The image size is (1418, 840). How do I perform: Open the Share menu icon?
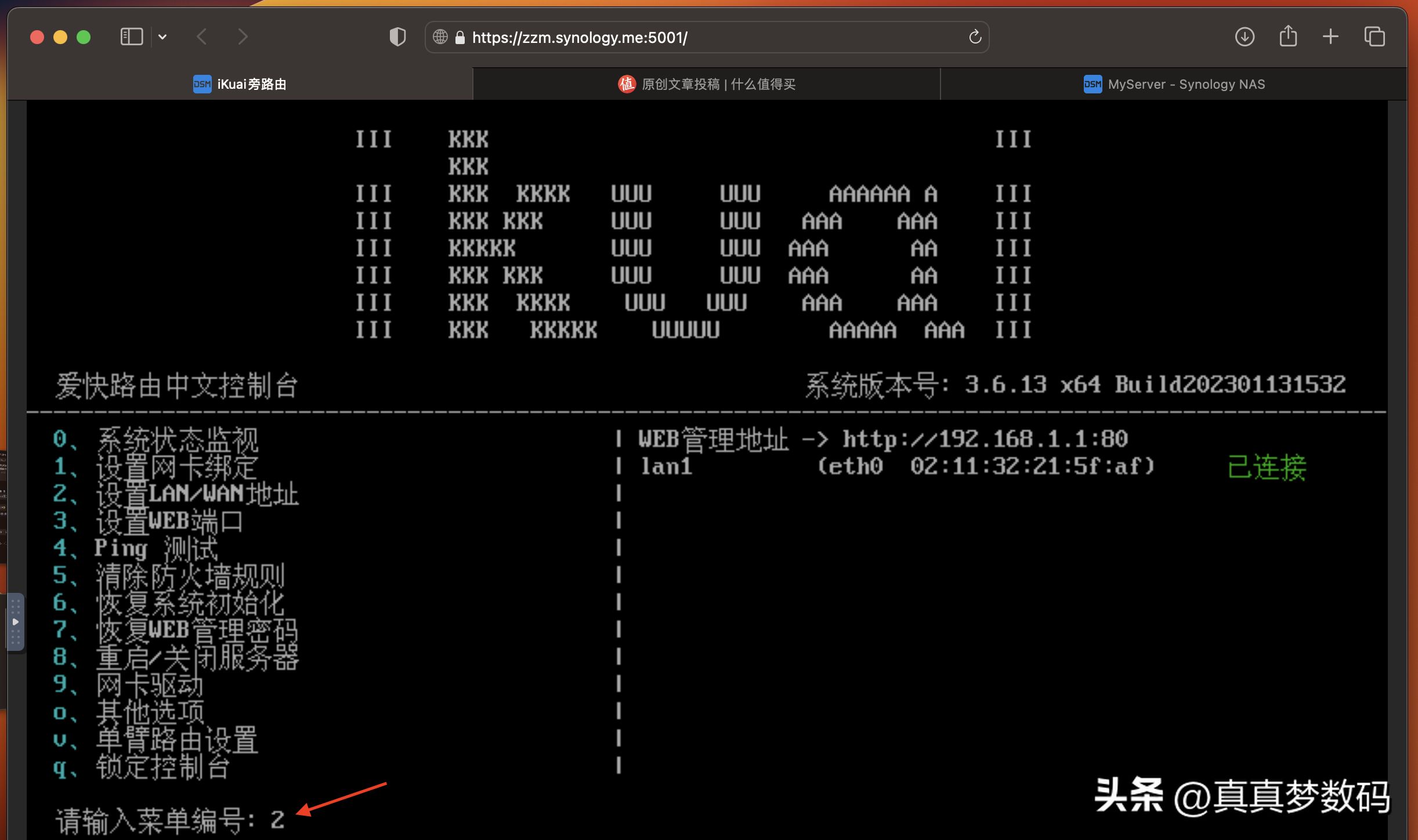click(x=1288, y=36)
